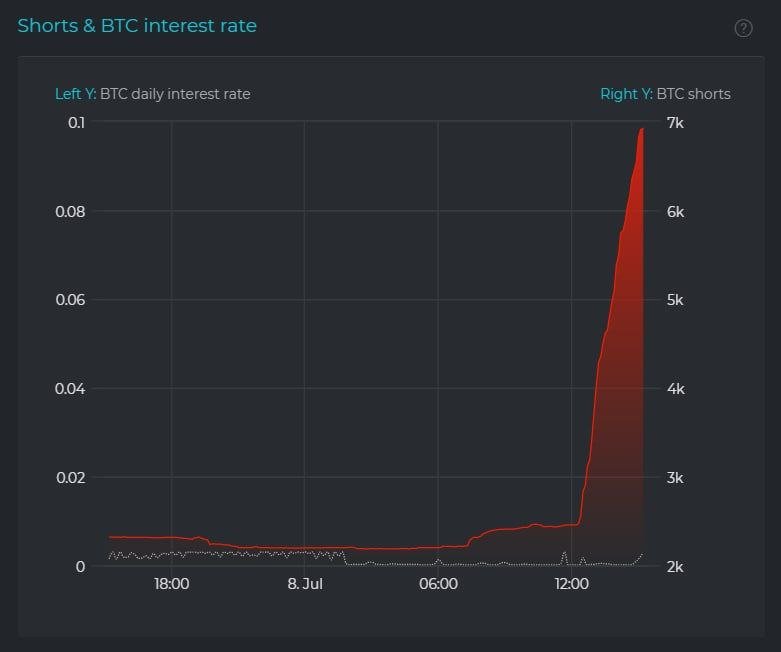This screenshot has height=652, width=781.
Task: Click the 0.08 left axis label
Action: click(x=70, y=211)
